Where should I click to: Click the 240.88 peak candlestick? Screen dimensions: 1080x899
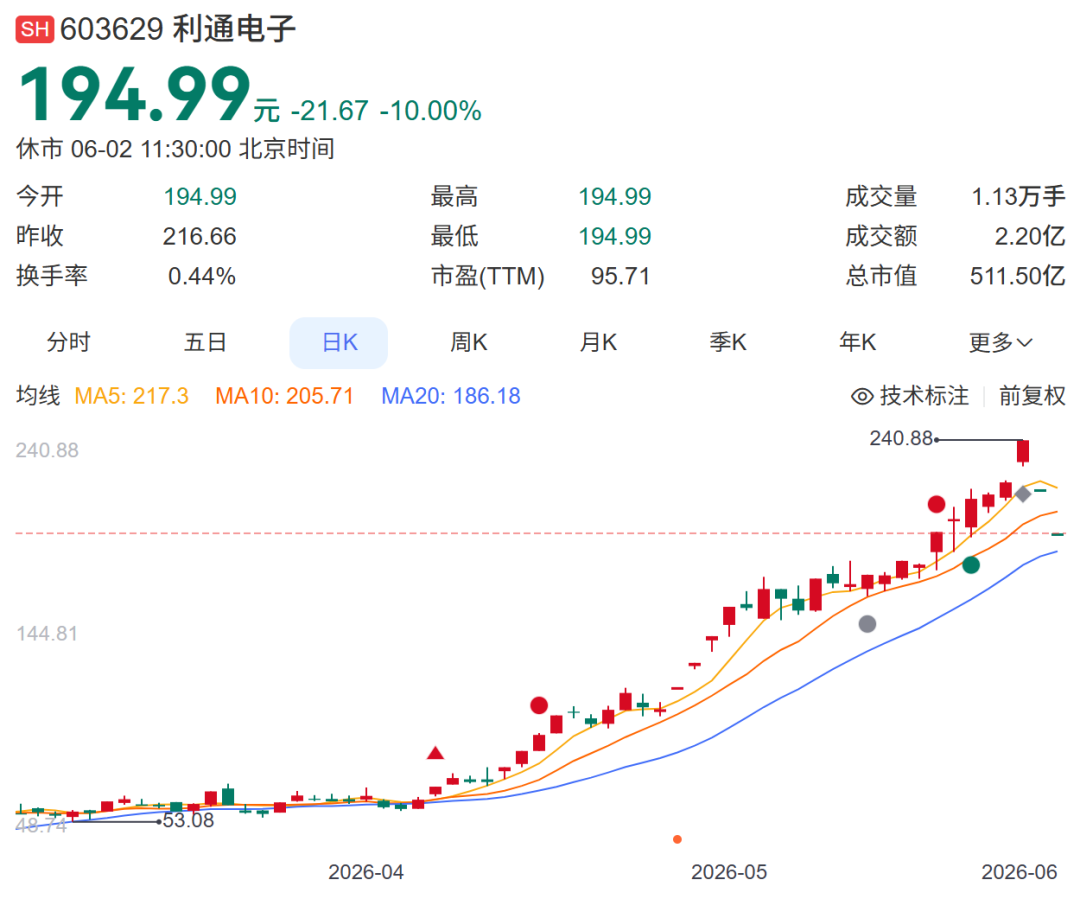(x=1024, y=452)
